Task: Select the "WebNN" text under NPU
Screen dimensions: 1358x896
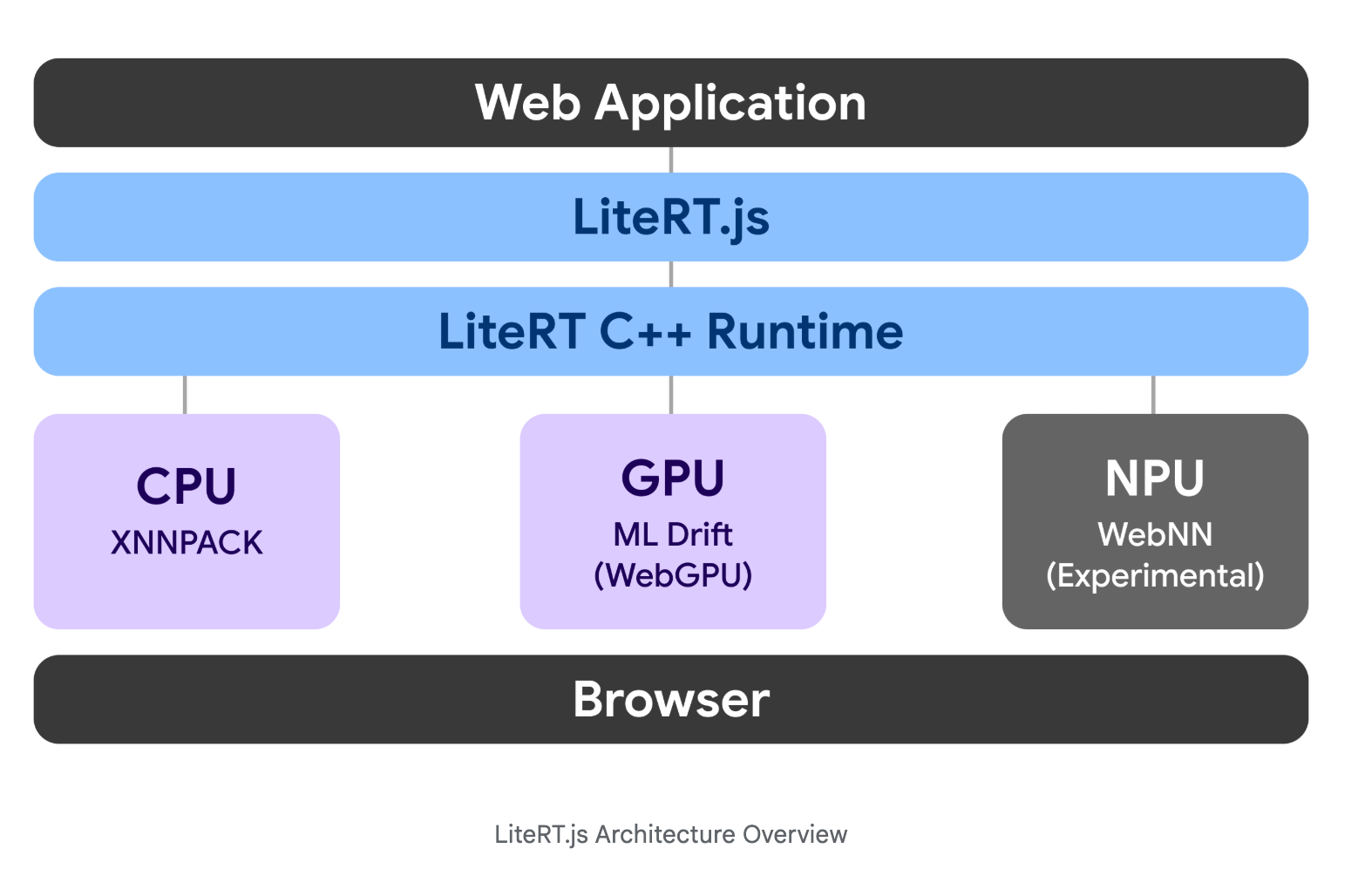Action: (1155, 534)
